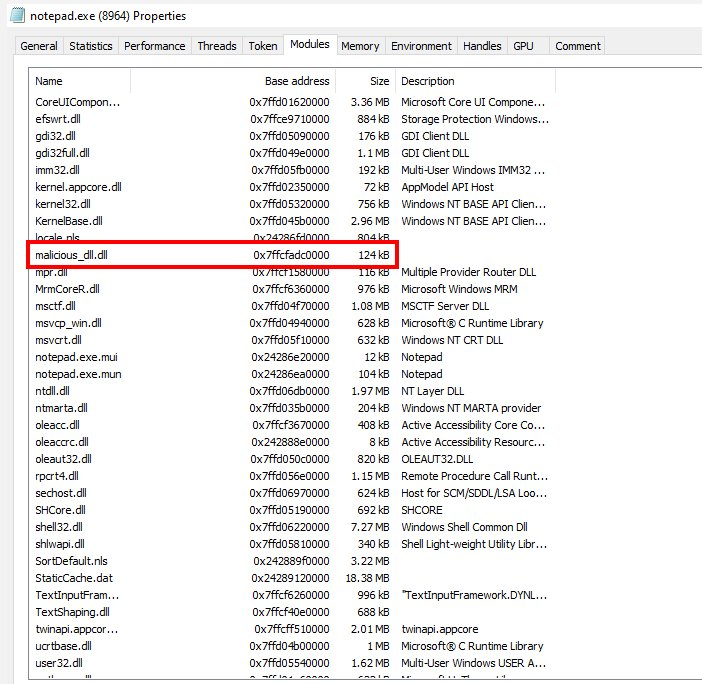This screenshot has height=684, width=702.
Task: Select rpcrt4.dll module
Action: click(x=291, y=476)
